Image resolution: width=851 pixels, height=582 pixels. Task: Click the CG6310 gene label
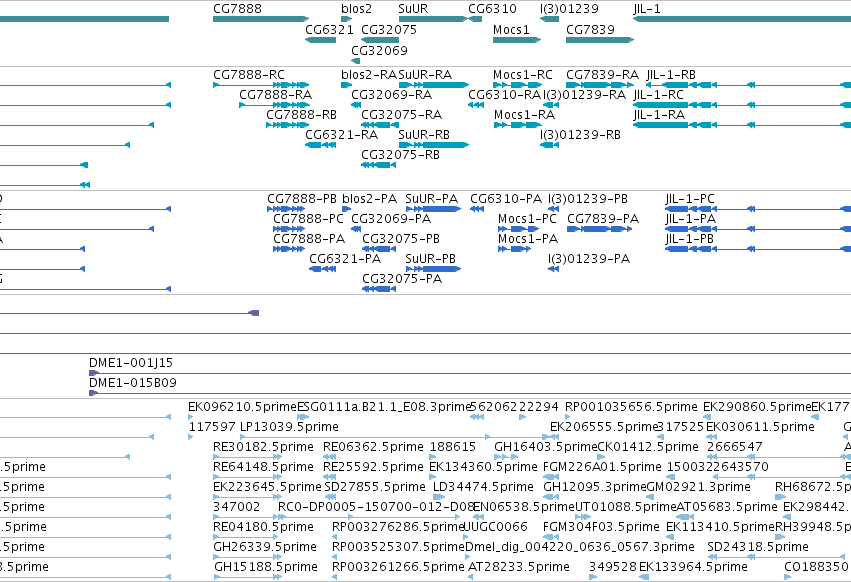[x=492, y=9]
